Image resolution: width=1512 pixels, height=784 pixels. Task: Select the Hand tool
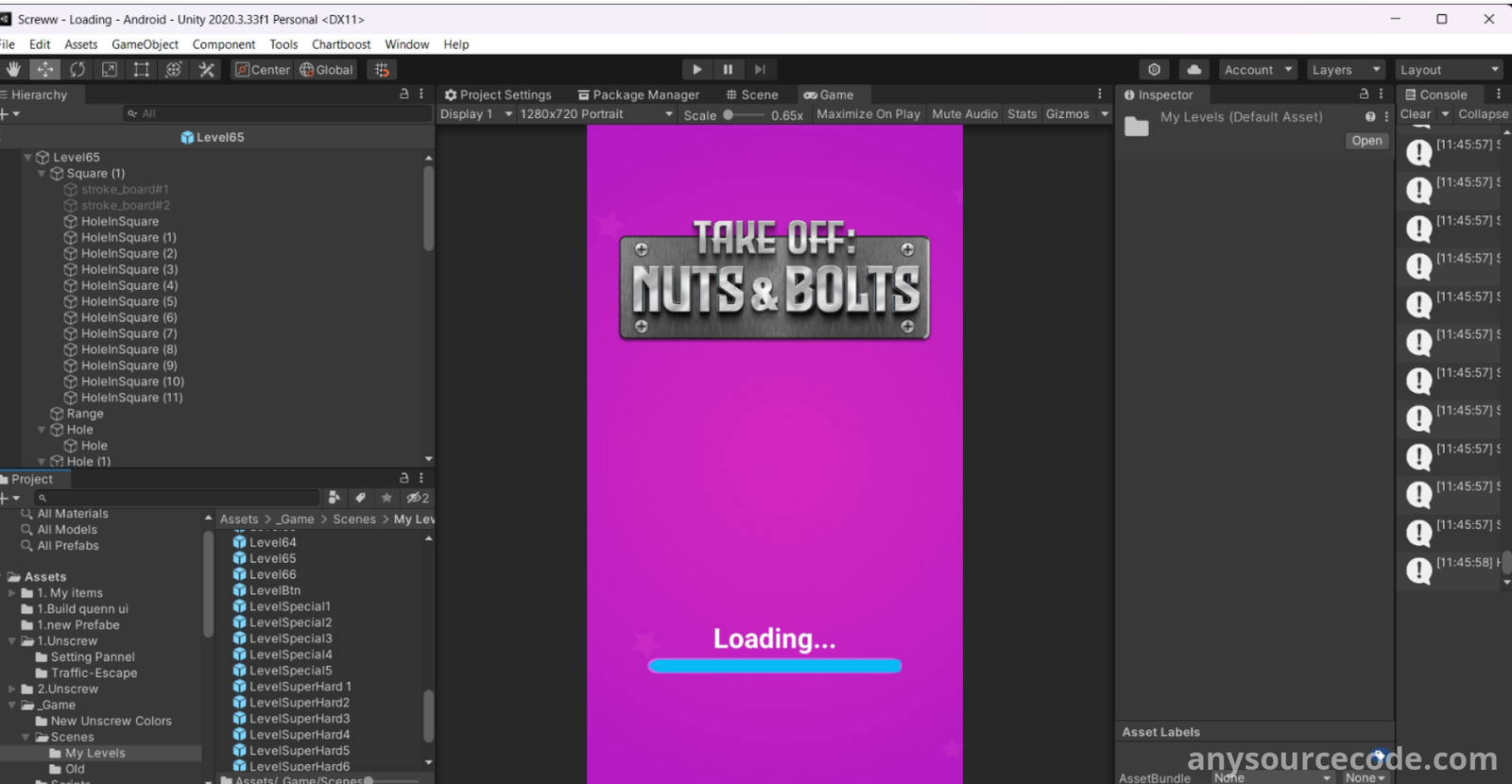click(x=13, y=69)
